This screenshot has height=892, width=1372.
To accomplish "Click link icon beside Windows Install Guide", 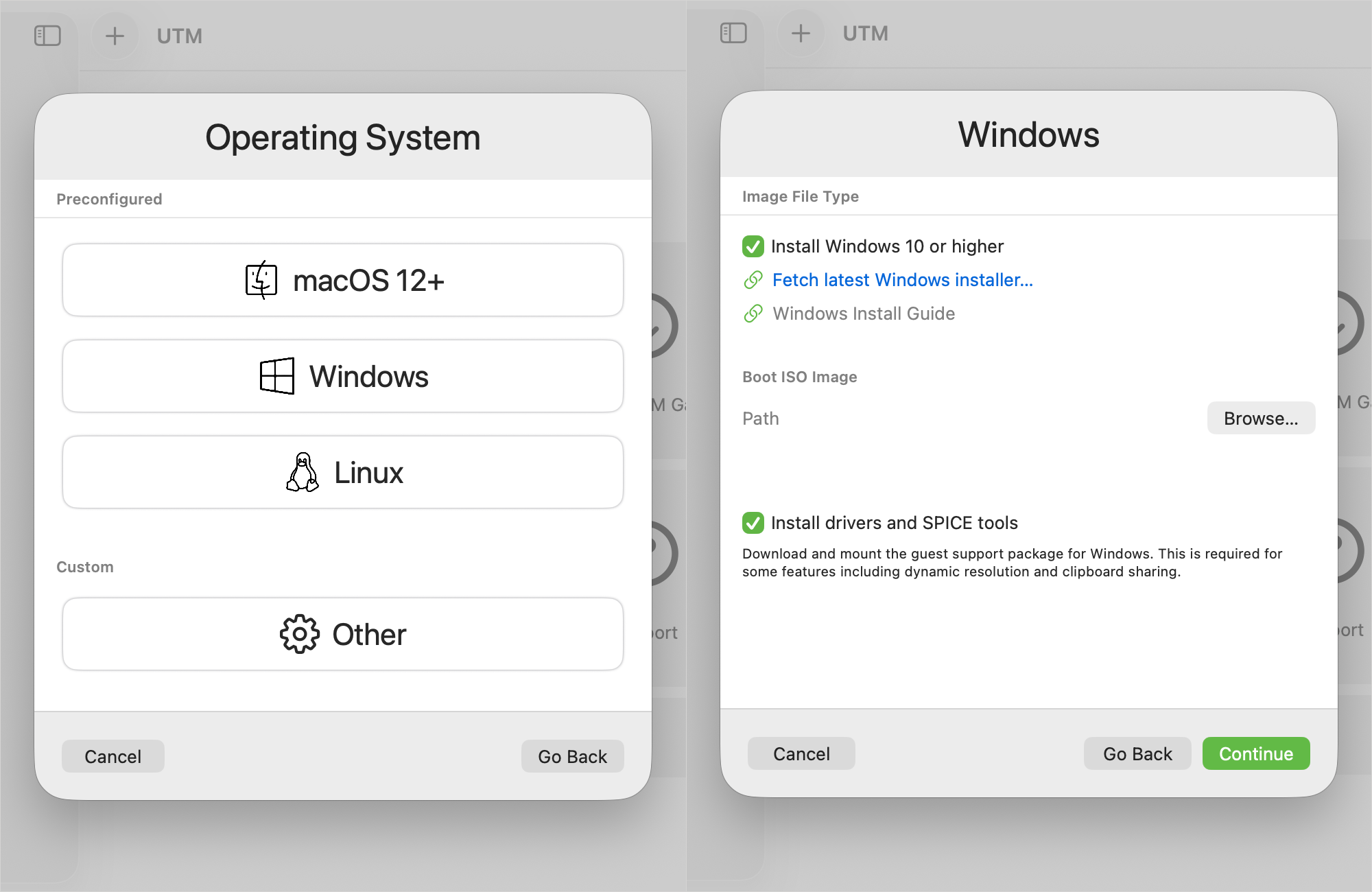I will pos(753,314).
